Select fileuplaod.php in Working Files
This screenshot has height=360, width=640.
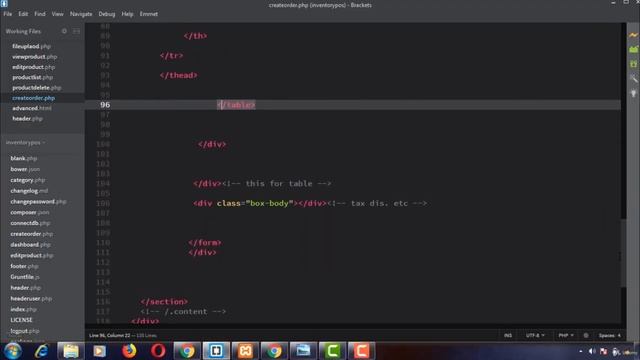point(31,47)
